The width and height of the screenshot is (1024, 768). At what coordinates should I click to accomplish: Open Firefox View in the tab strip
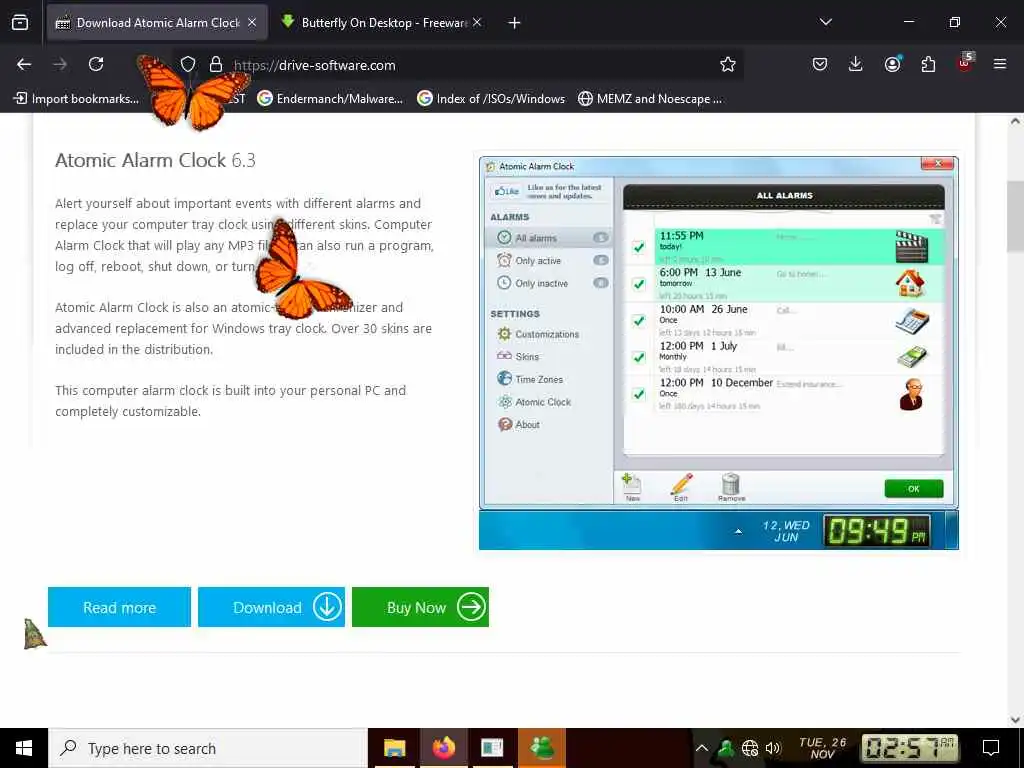(x=20, y=23)
